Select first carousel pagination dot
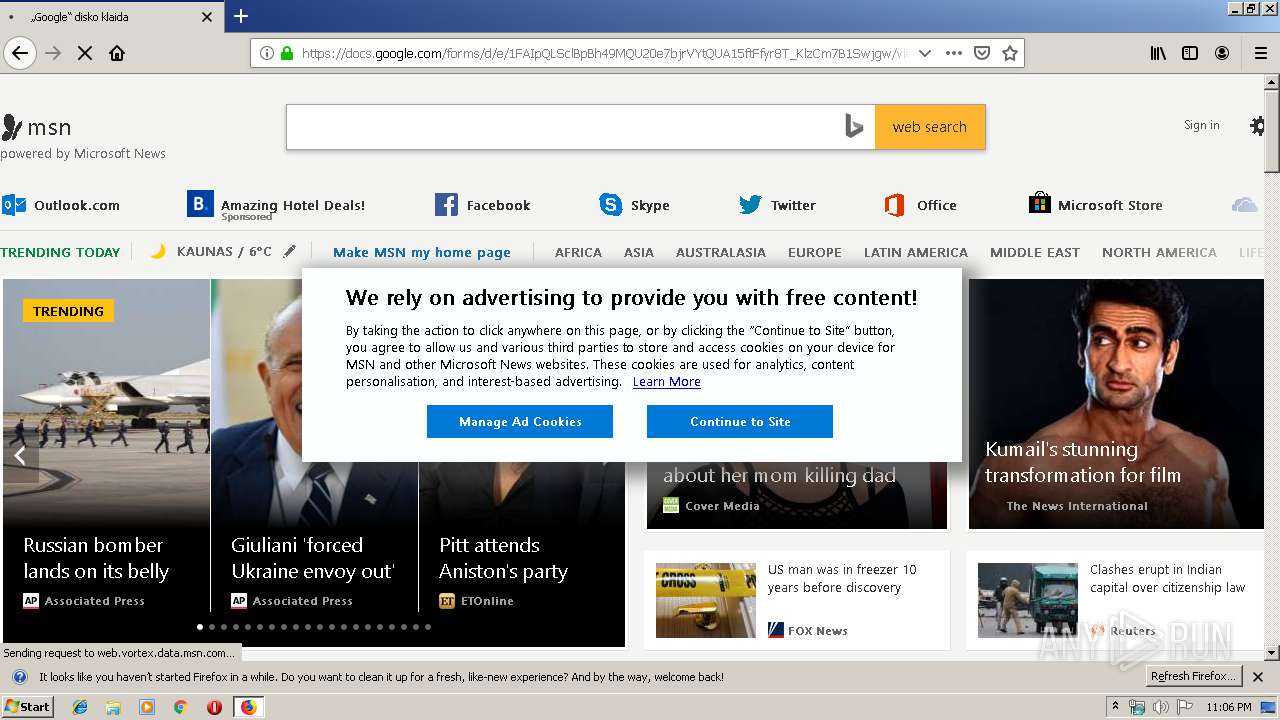 [x=200, y=627]
